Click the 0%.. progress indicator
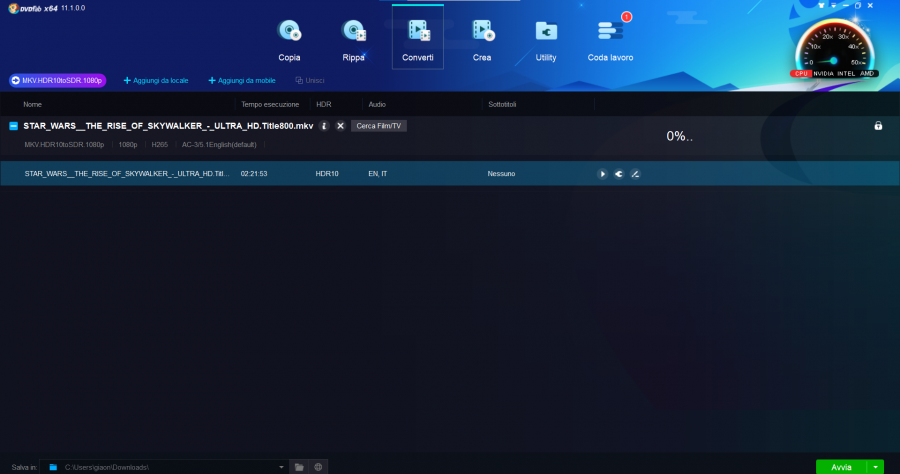Image resolution: width=900 pixels, height=474 pixels. [679, 136]
